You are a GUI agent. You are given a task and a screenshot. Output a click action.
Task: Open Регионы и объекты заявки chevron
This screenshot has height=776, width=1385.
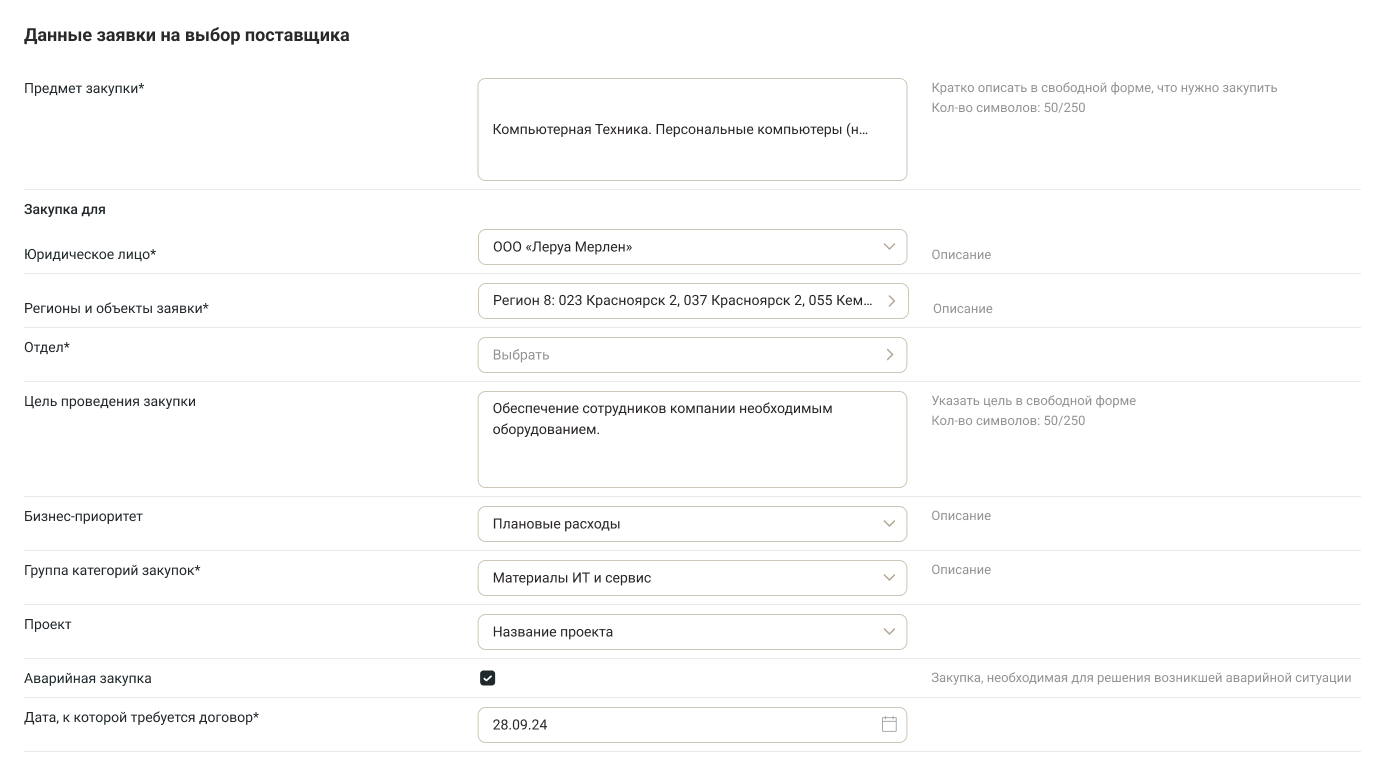click(891, 301)
